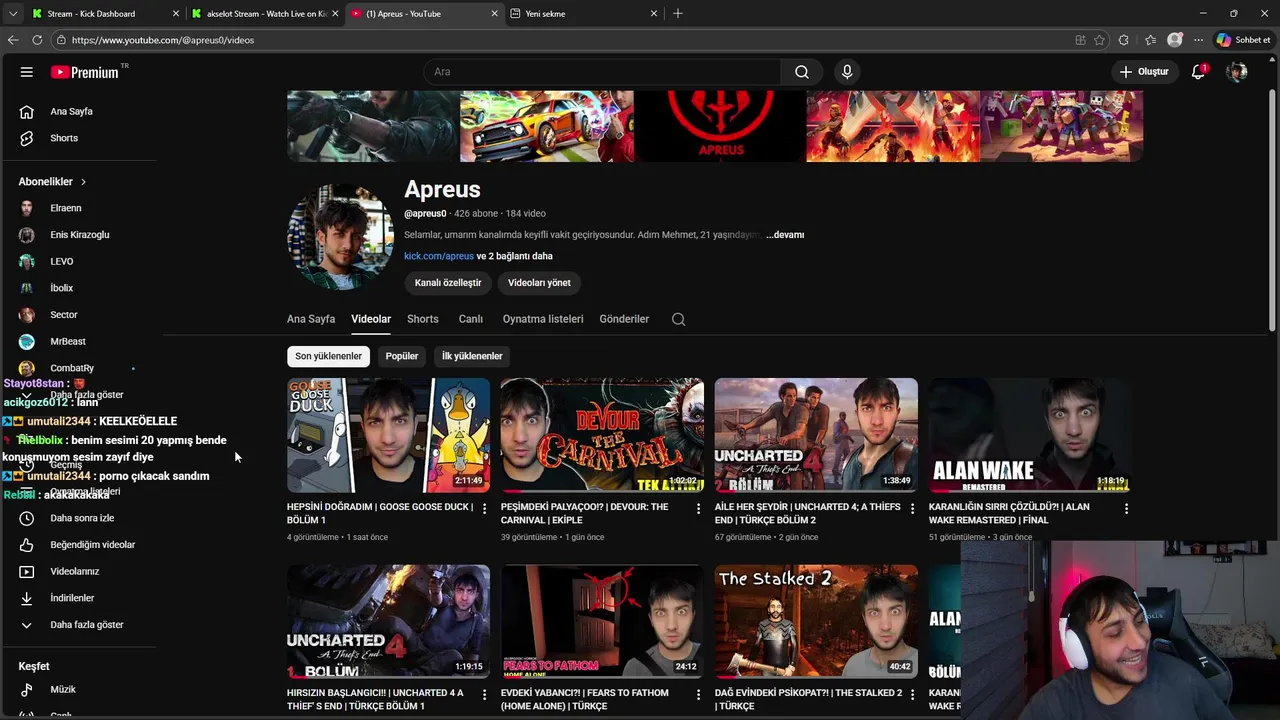Screen dimensions: 1280x720
Task: Activate voice search microphone icon
Action: [x=847, y=72]
